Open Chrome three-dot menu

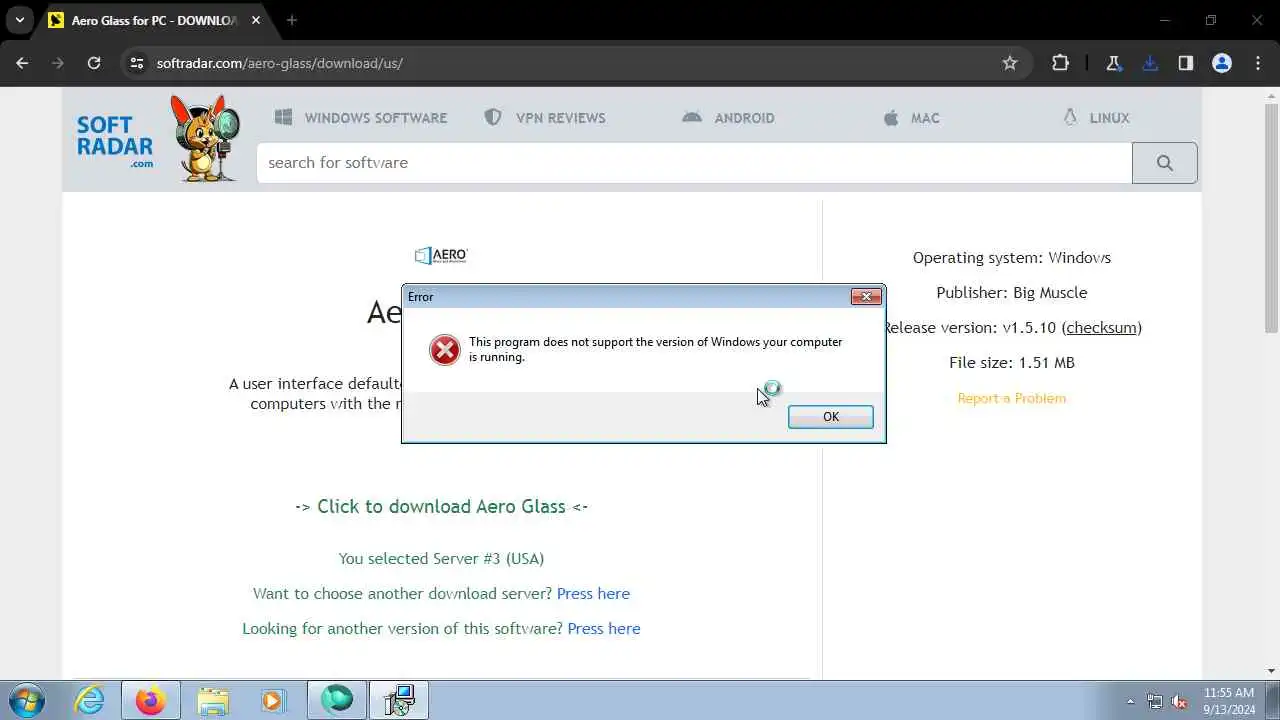click(1258, 63)
